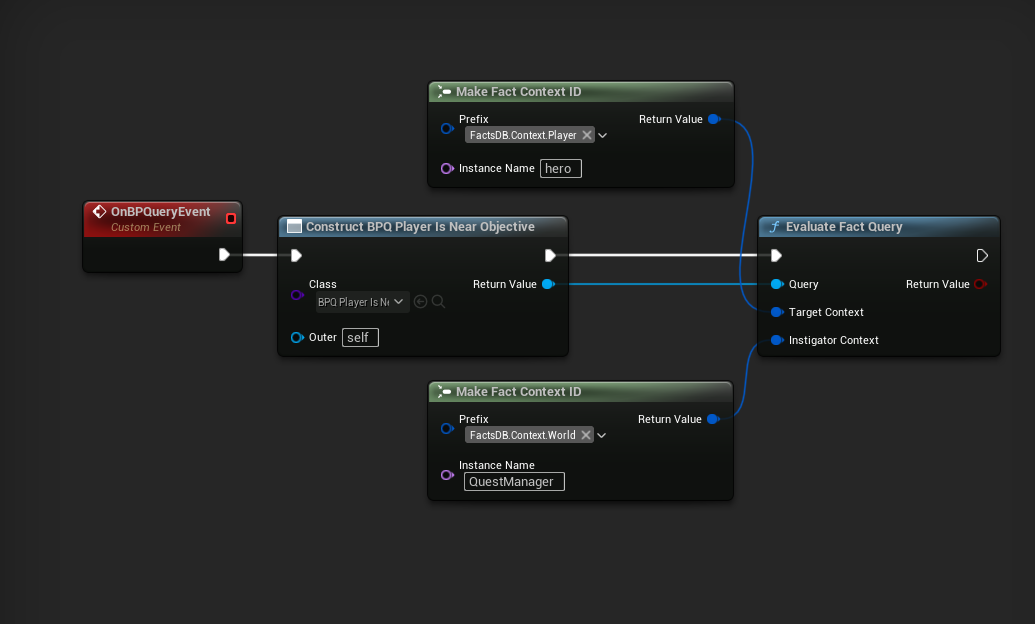Screen dimensions: 1035x624
Task: Browse to class with magnifier icon
Action: [x=438, y=302]
